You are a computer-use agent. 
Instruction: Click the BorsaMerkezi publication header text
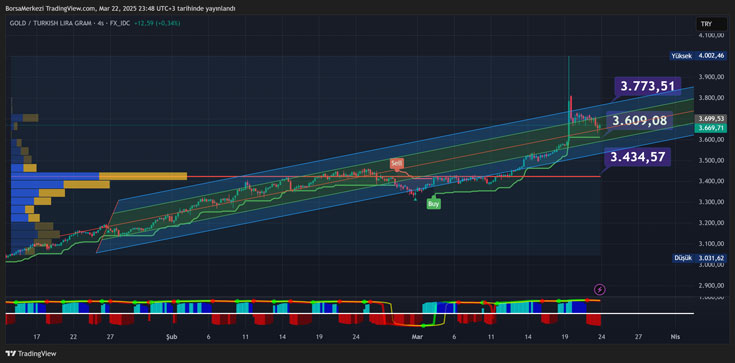pos(120,8)
